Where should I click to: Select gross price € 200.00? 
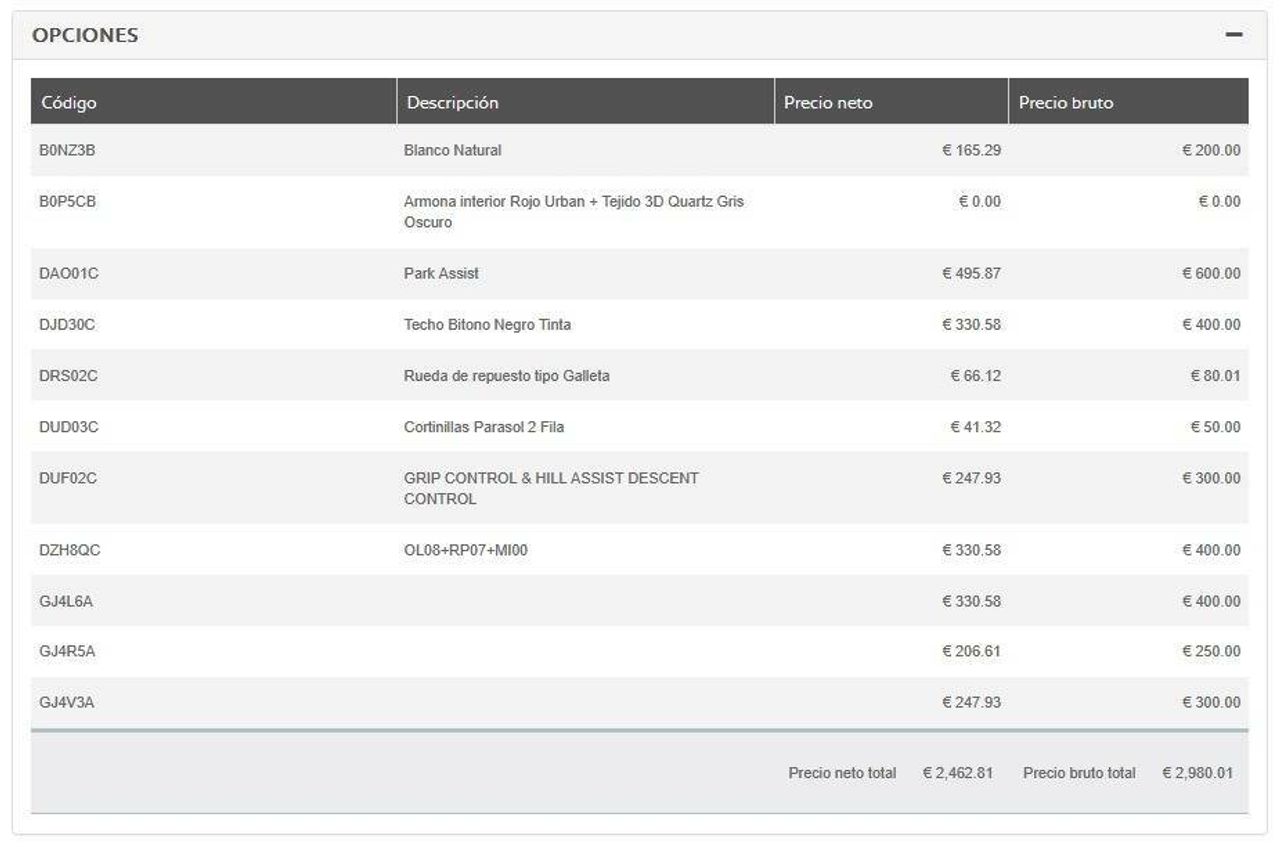tap(1211, 150)
